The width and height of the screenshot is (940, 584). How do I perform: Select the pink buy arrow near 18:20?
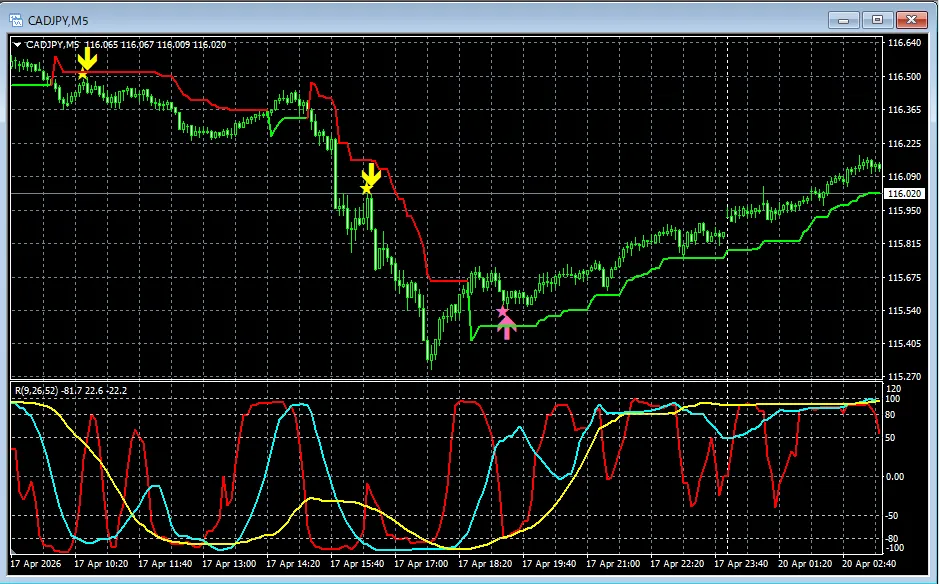[507, 327]
